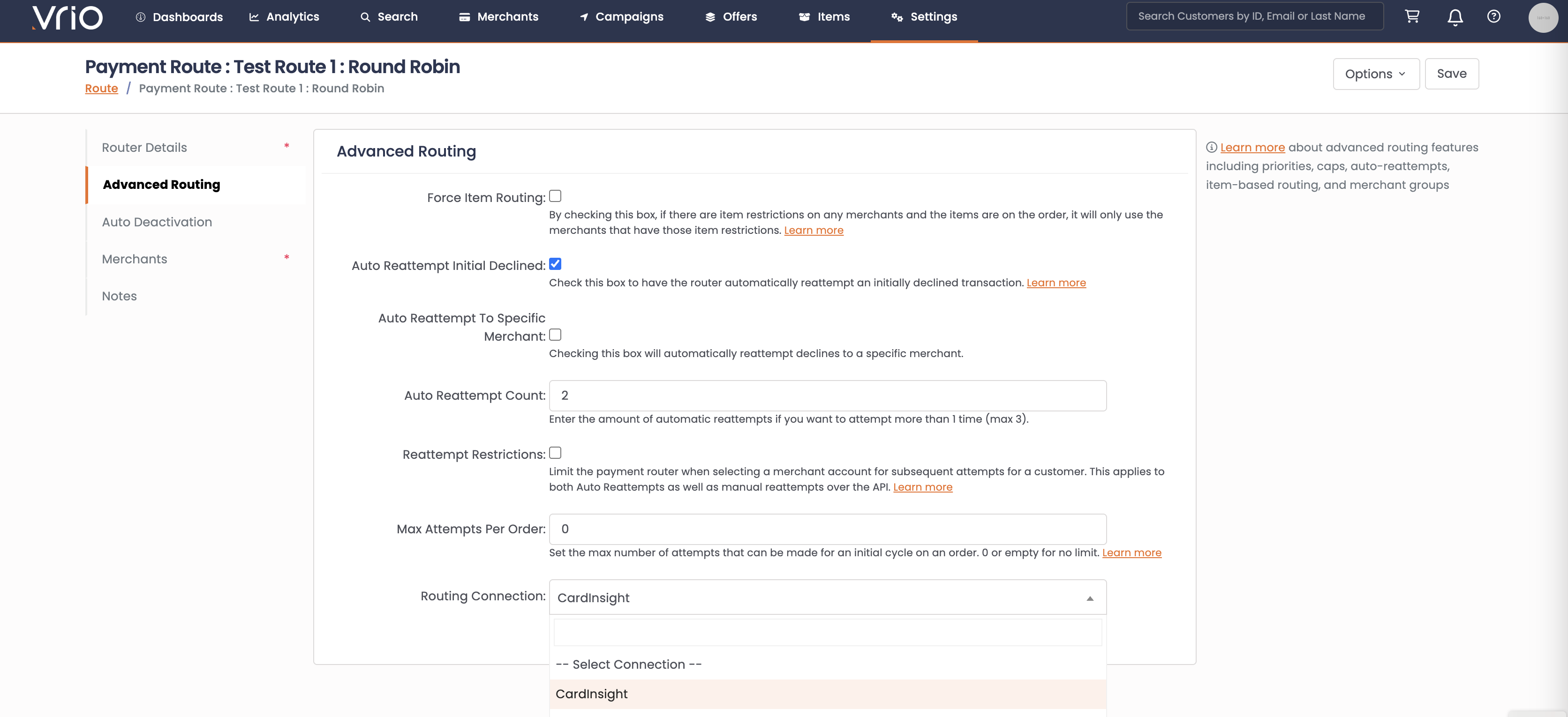The image size is (1568, 717).
Task: Click the info icon beside Learn more
Action: (1211, 147)
